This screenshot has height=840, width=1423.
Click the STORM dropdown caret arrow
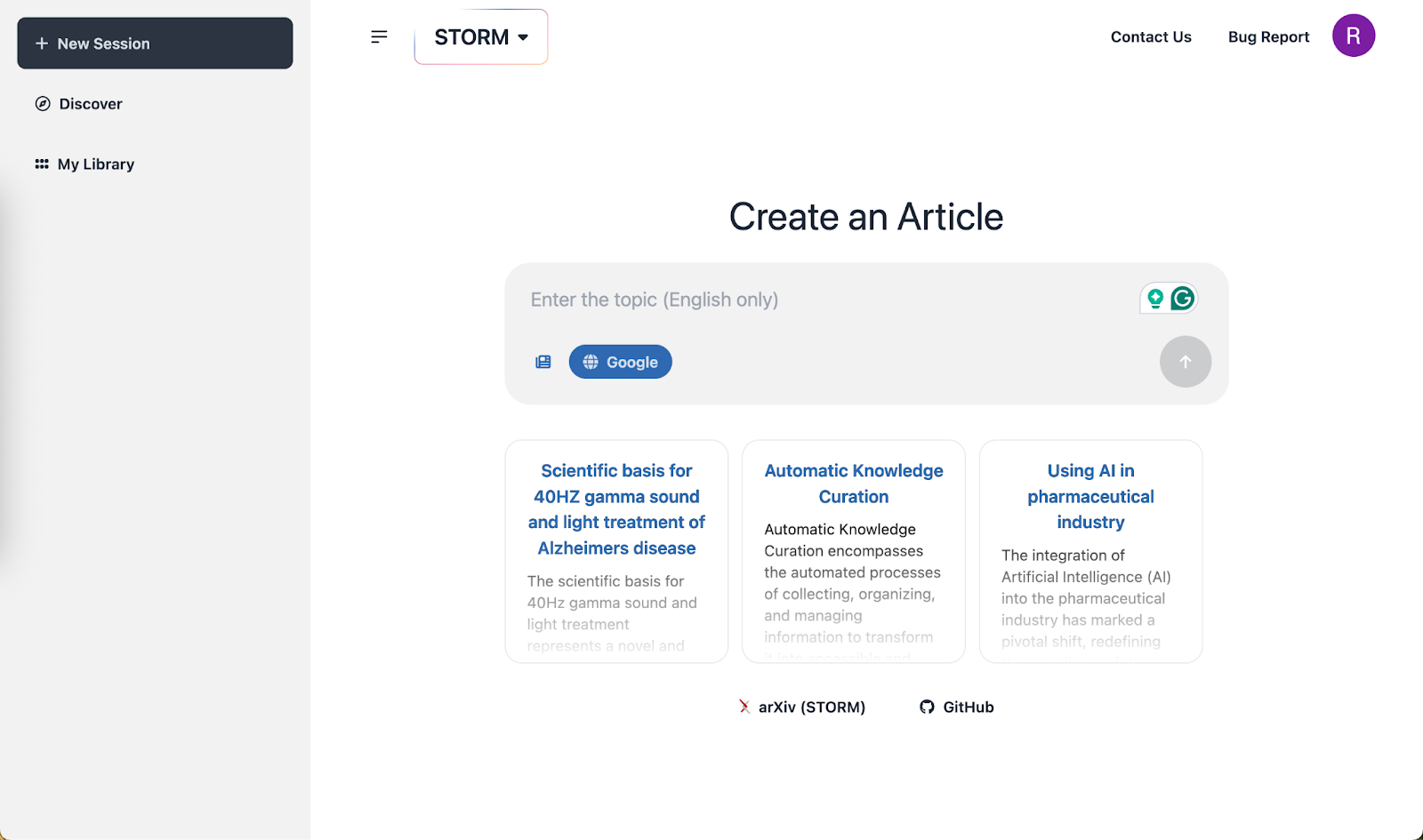(523, 37)
